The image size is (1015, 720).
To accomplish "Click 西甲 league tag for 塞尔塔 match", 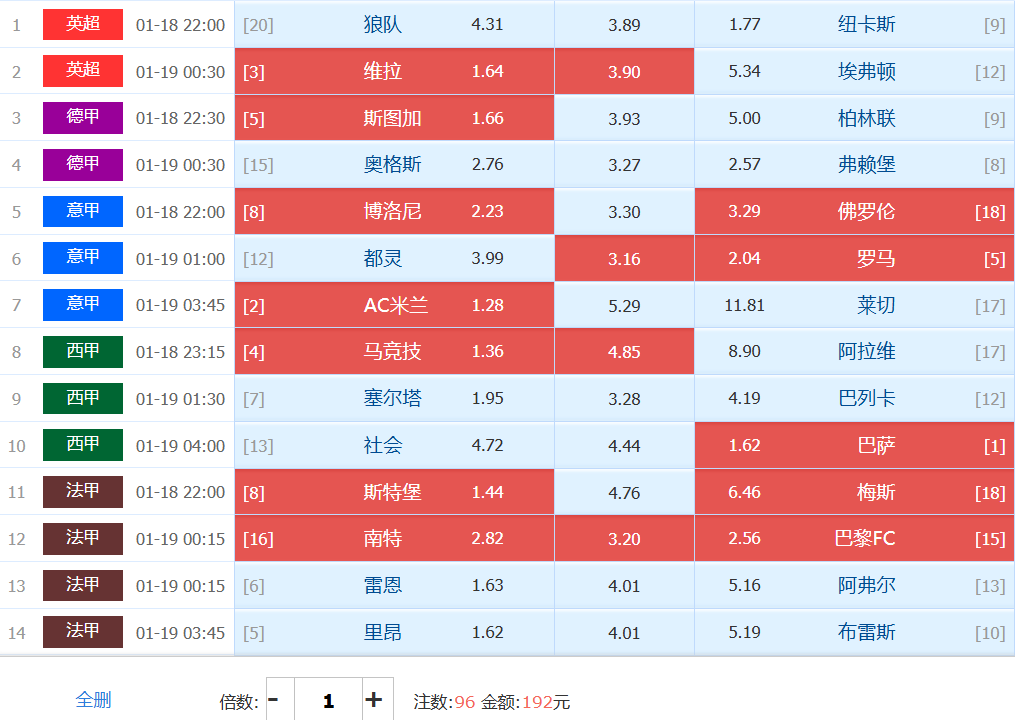I will [x=83, y=398].
